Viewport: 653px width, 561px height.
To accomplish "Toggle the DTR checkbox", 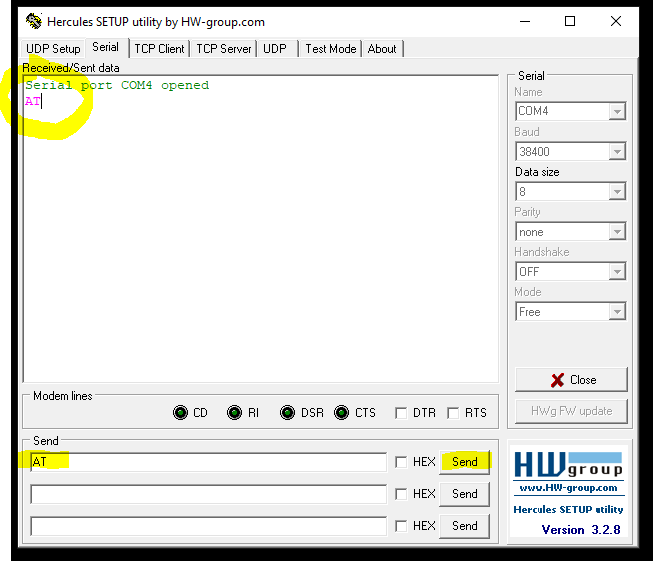I will point(401,413).
